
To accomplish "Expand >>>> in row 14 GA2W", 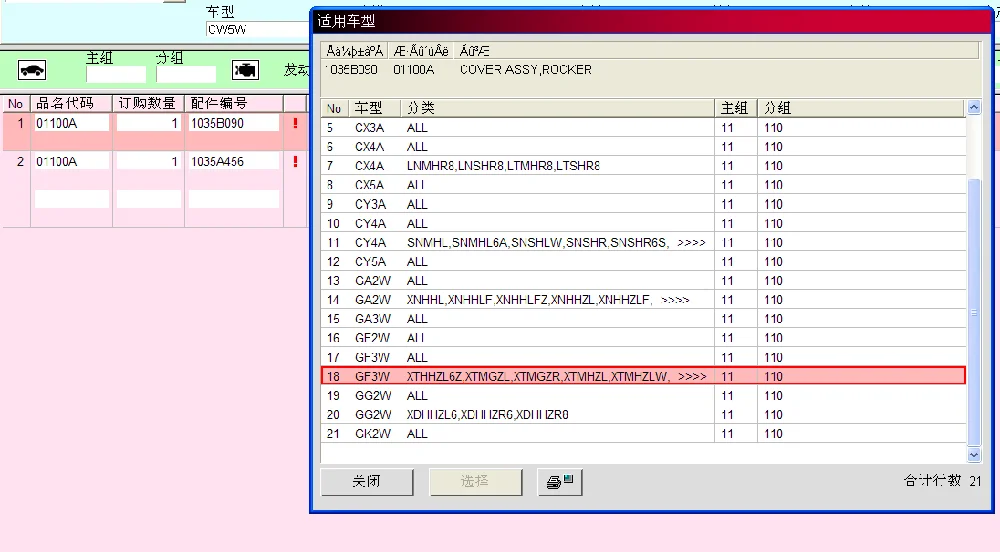I will point(675,300).
